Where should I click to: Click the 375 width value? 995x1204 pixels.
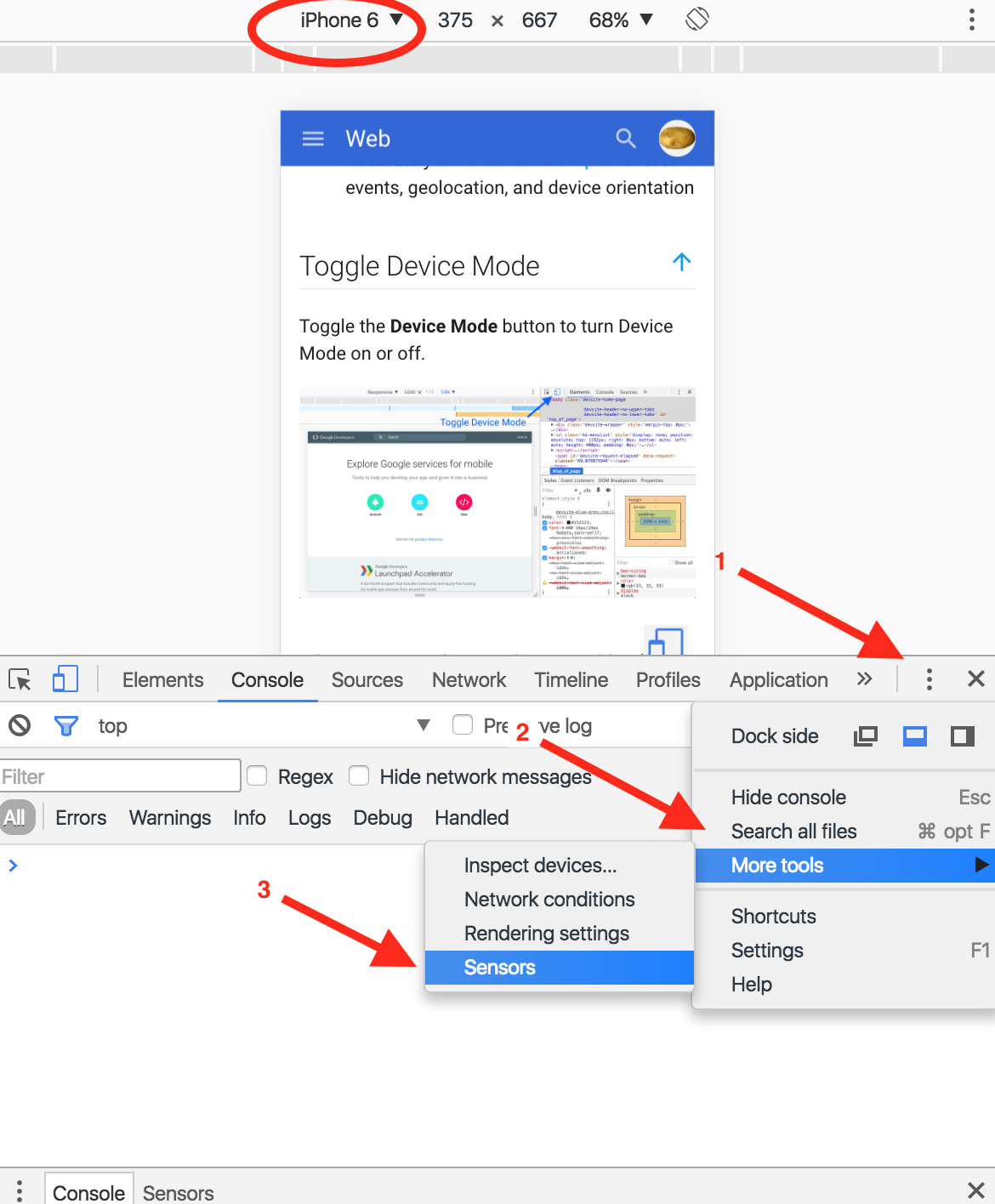[x=455, y=20]
